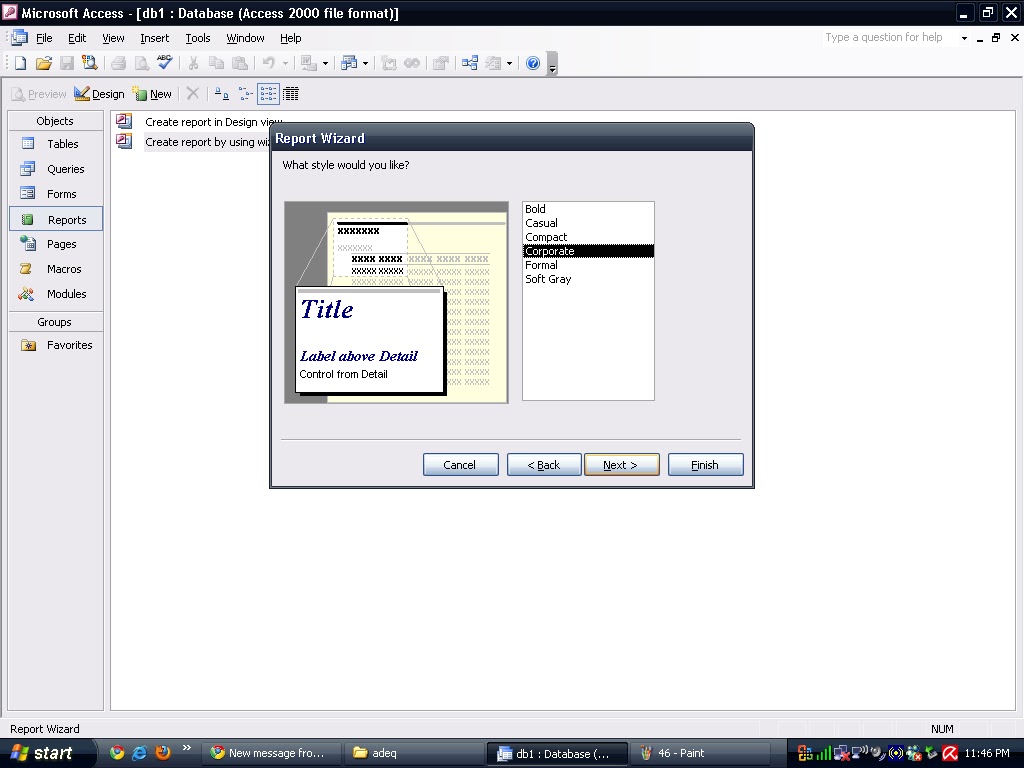This screenshot has height=768, width=1024.
Task: Click the Code toolbar icon
Action: [x=389, y=63]
